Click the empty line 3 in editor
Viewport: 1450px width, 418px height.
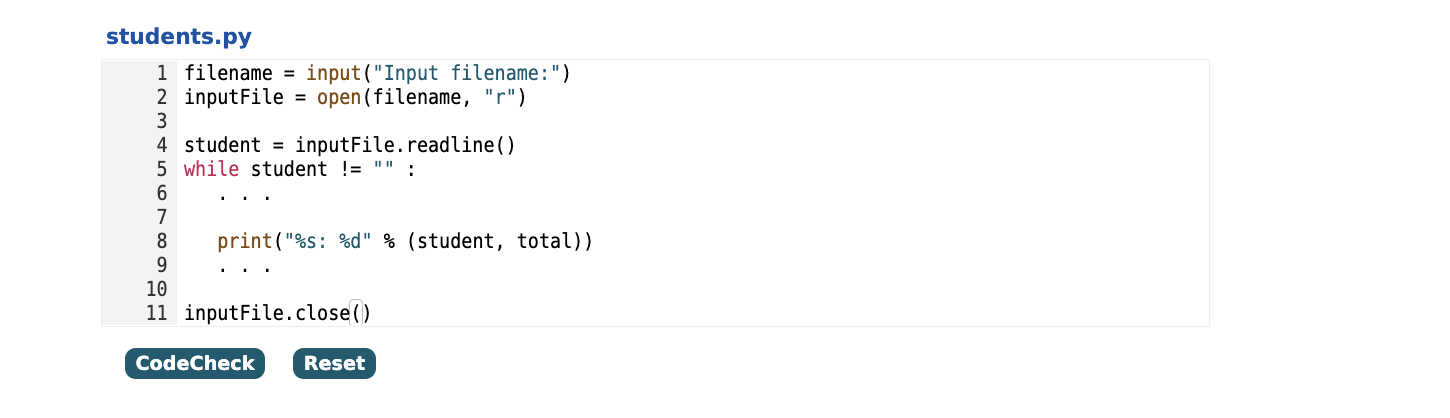pyautogui.click(x=693, y=121)
